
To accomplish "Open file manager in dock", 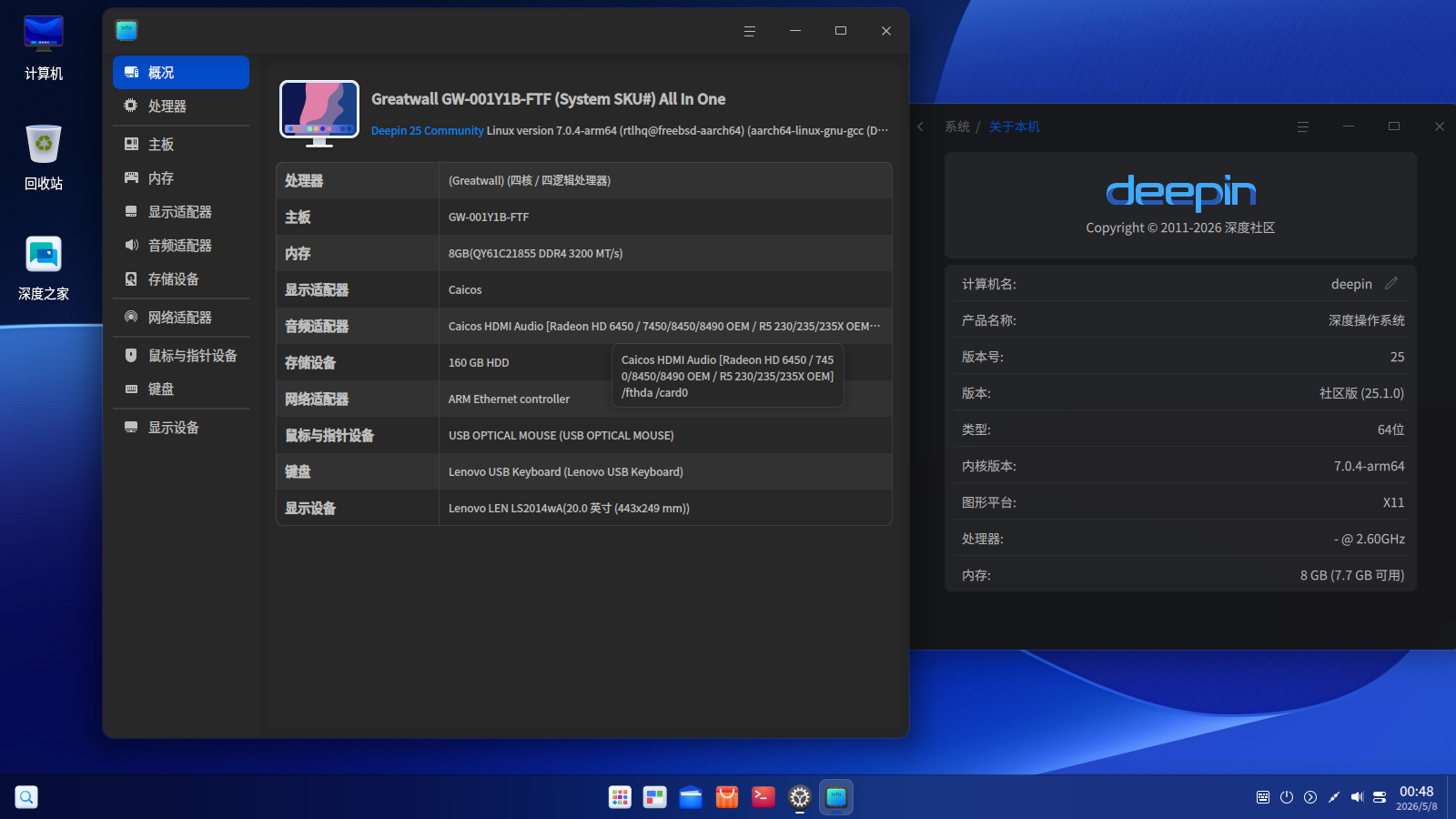I will pyautogui.click(x=691, y=797).
